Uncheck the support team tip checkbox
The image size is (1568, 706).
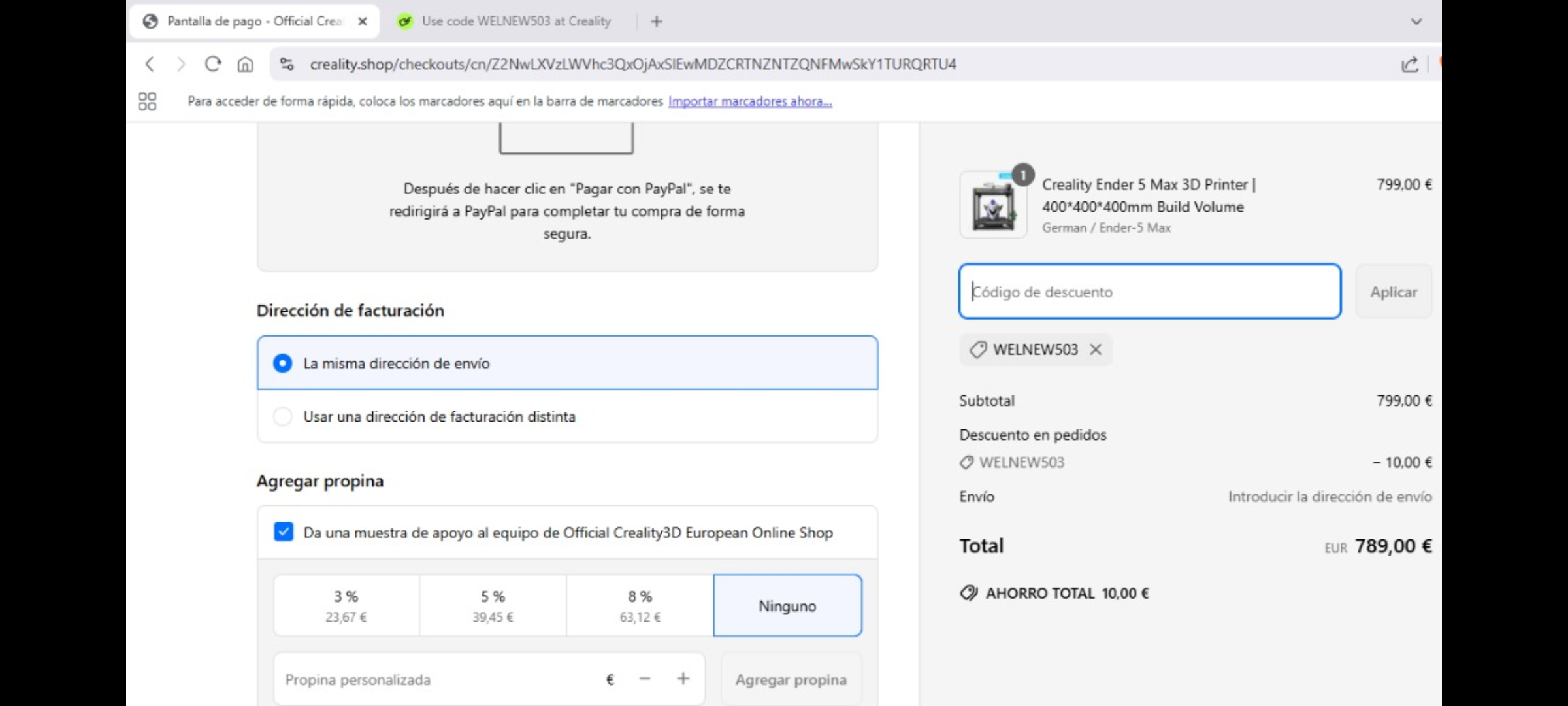[284, 531]
